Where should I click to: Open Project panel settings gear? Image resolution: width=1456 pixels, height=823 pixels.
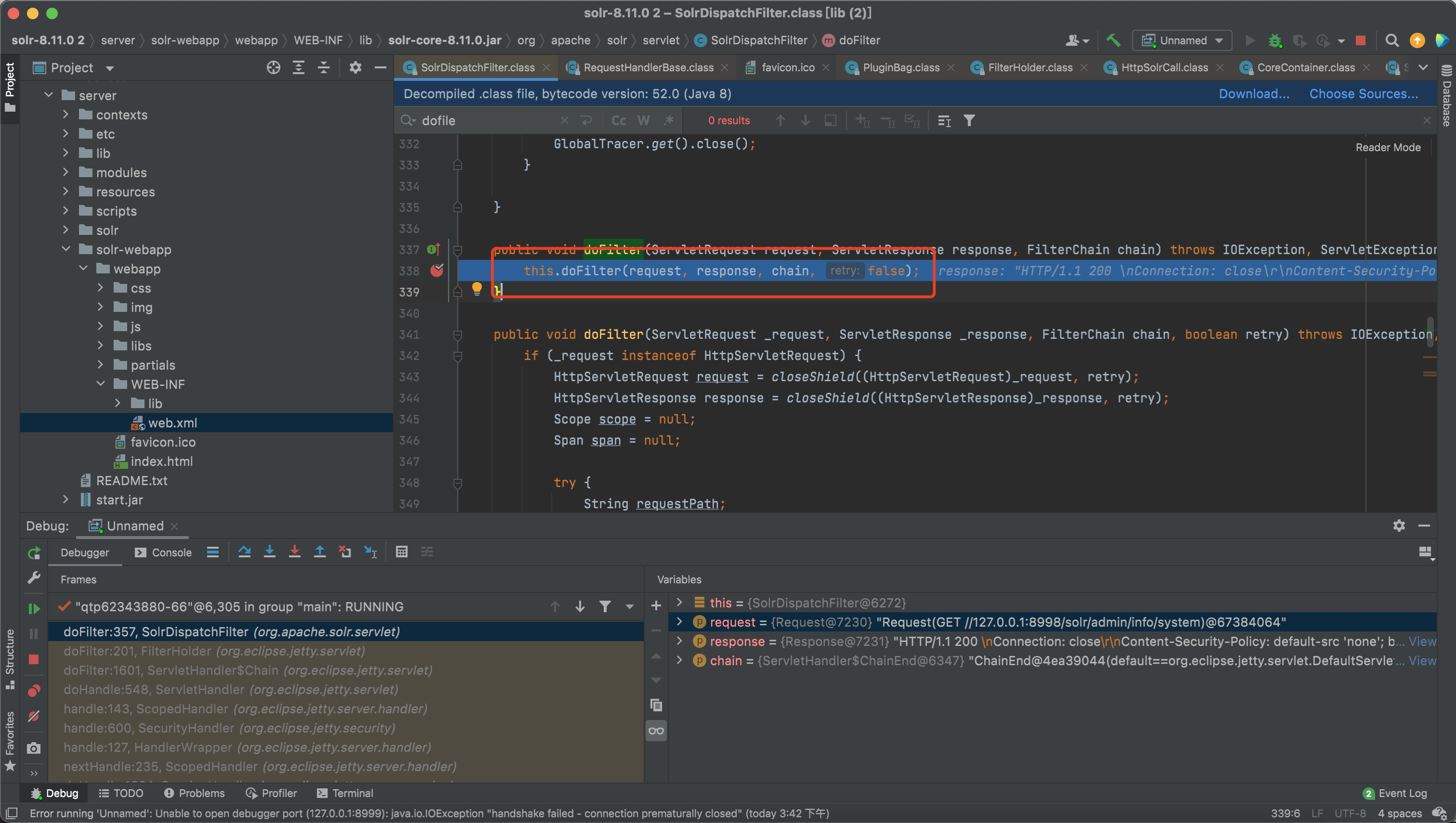[x=355, y=68]
